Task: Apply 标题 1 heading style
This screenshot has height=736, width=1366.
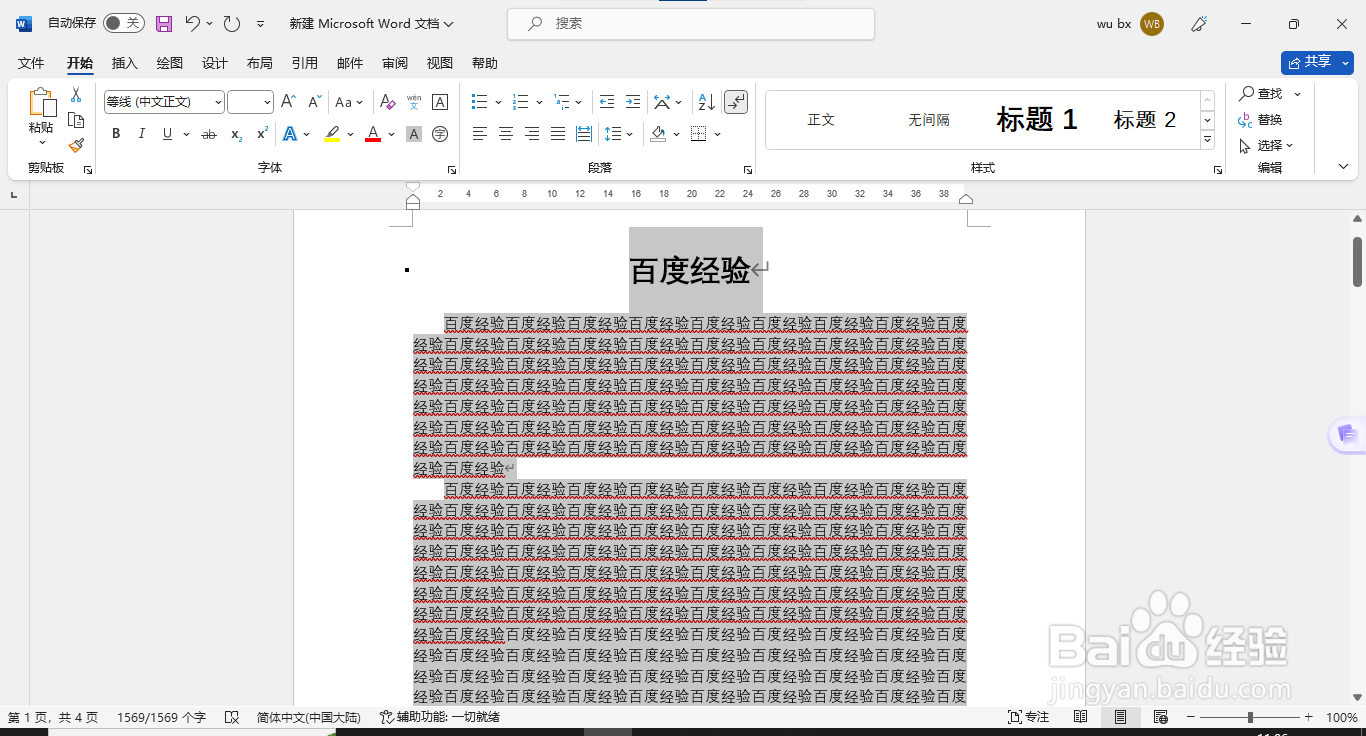Action: 1037,120
